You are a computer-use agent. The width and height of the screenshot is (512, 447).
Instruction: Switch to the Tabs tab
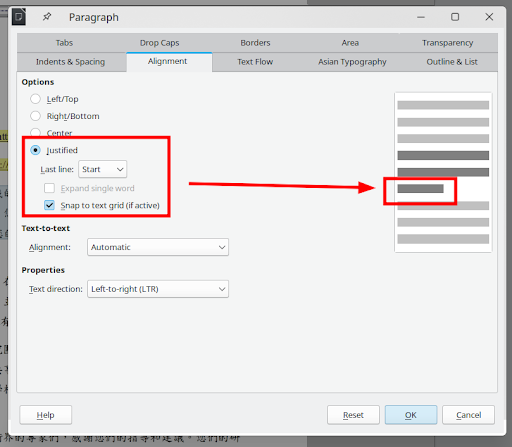pyautogui.click(x=64, y=43)
